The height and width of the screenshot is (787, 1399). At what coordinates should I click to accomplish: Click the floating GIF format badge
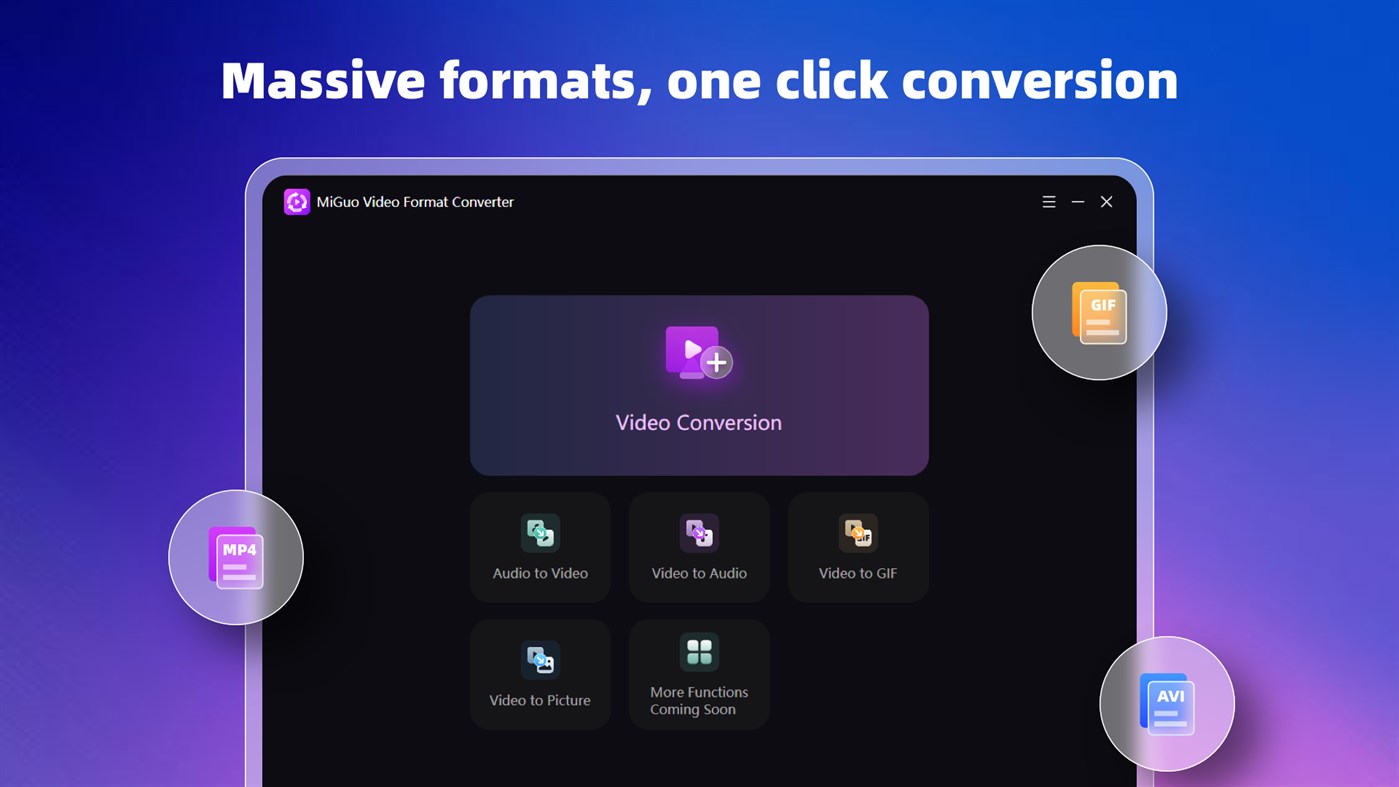coord(1098,312)
